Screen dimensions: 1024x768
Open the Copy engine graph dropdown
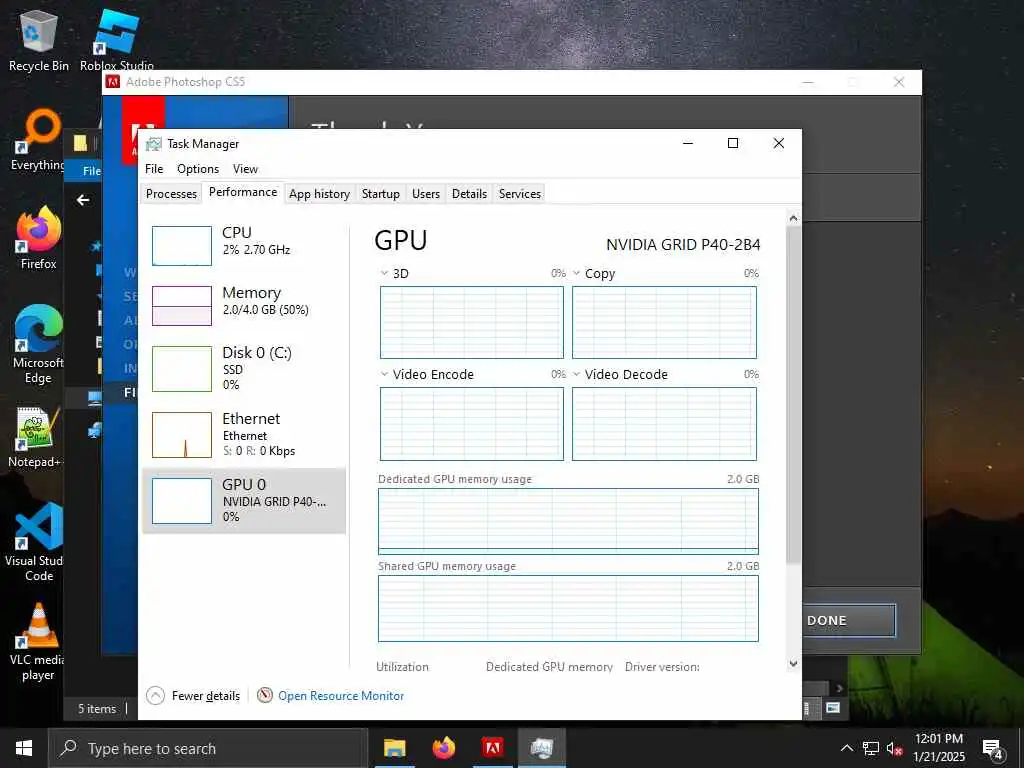pos(577,273)
